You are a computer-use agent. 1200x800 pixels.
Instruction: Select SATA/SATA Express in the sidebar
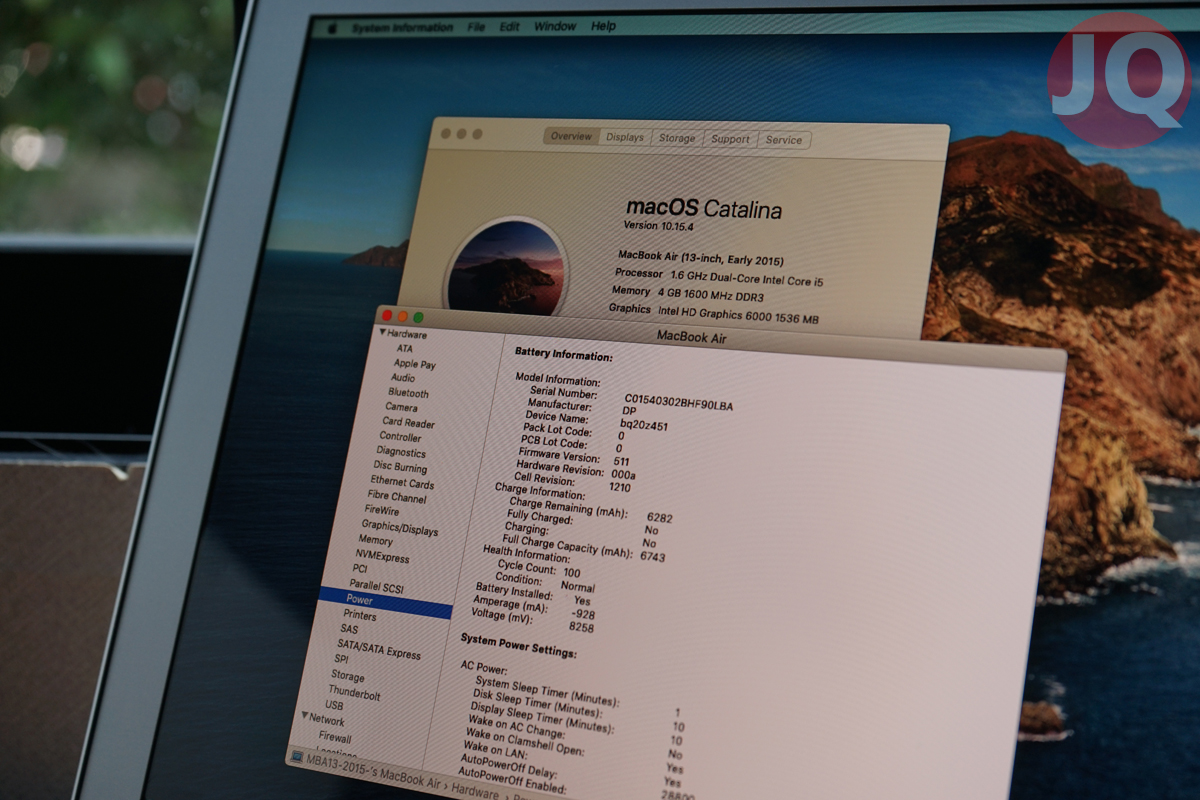[378, 653]
